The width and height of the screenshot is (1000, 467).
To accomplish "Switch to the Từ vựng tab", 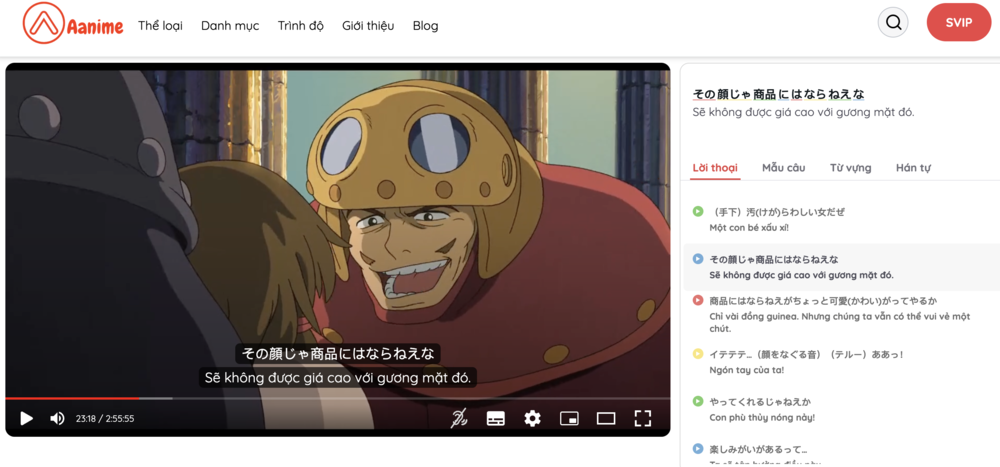I will point(850,168).
